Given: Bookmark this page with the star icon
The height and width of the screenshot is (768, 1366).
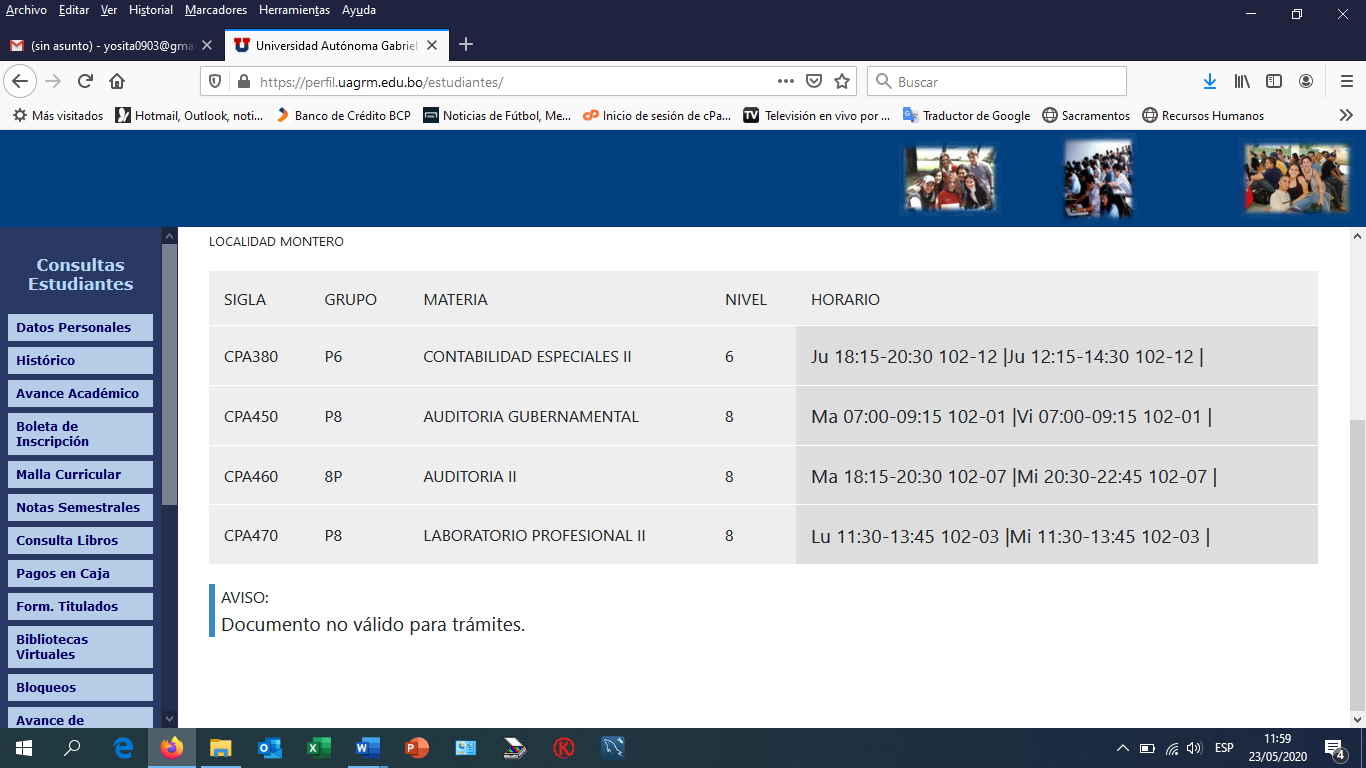Looking at the screenshot, I should [x=842, y=82].
